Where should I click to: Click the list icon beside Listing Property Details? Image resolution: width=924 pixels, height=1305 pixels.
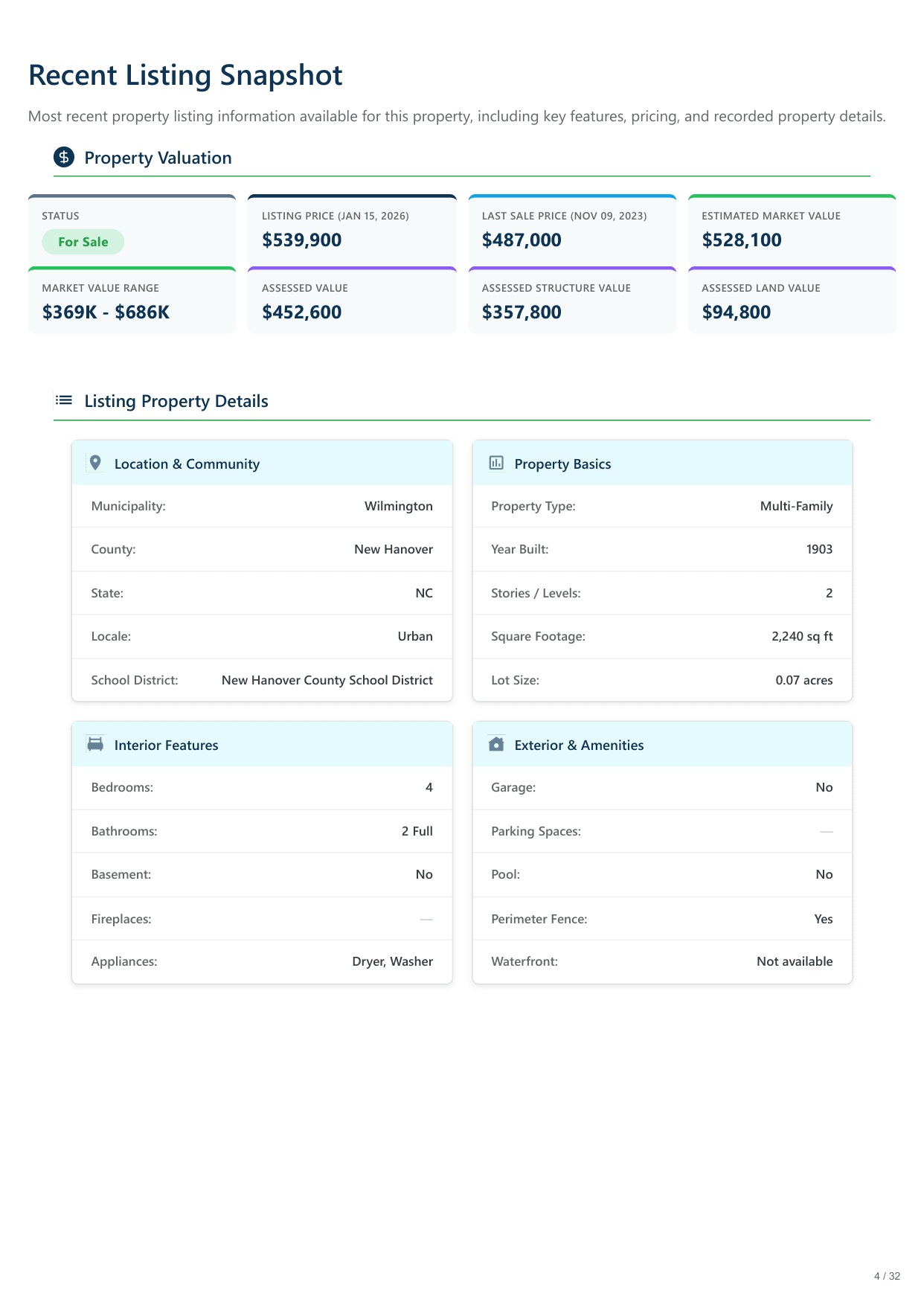[x=64, y=400]
